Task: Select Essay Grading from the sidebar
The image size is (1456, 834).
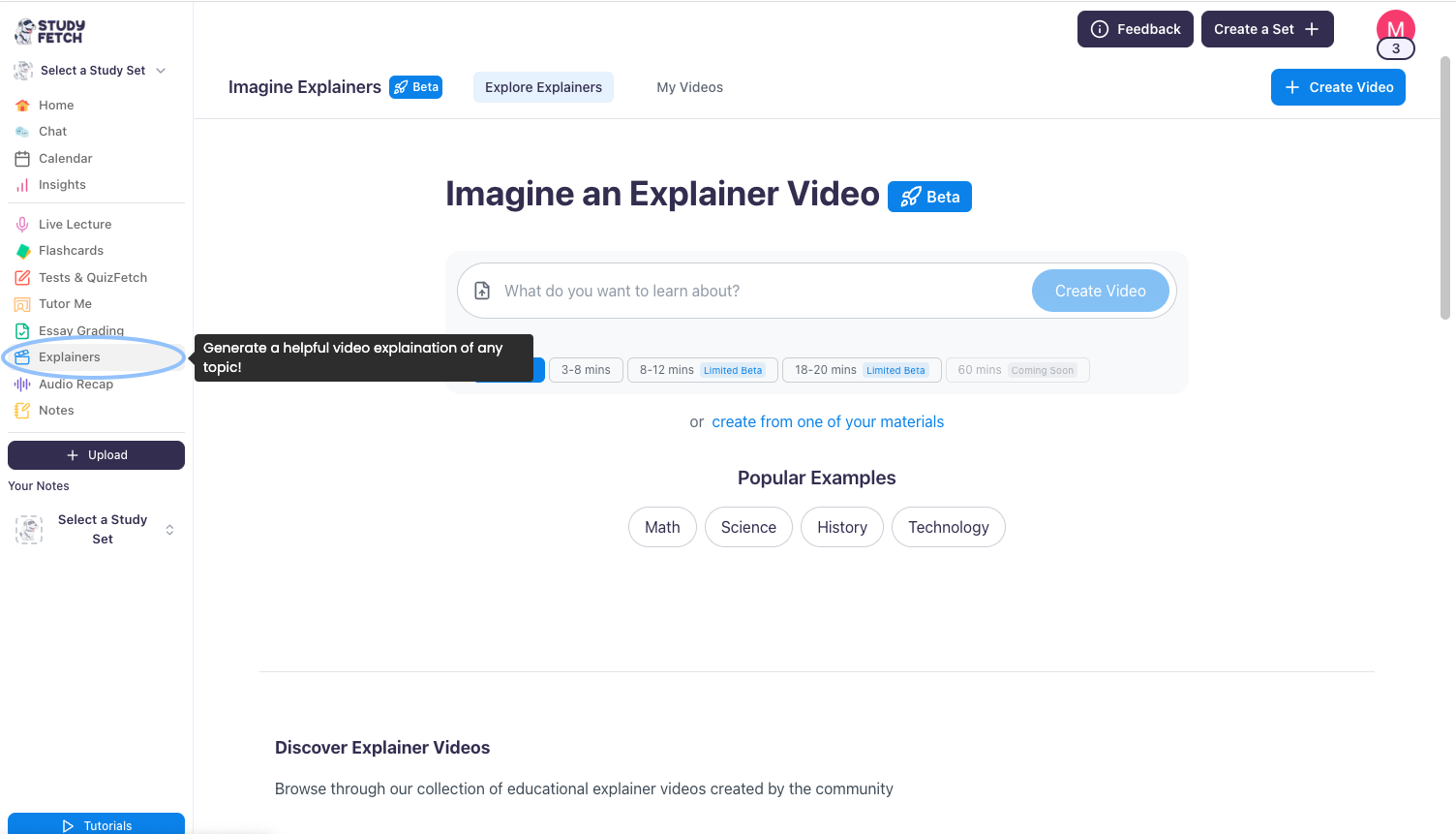Action: tap(80, 330)
